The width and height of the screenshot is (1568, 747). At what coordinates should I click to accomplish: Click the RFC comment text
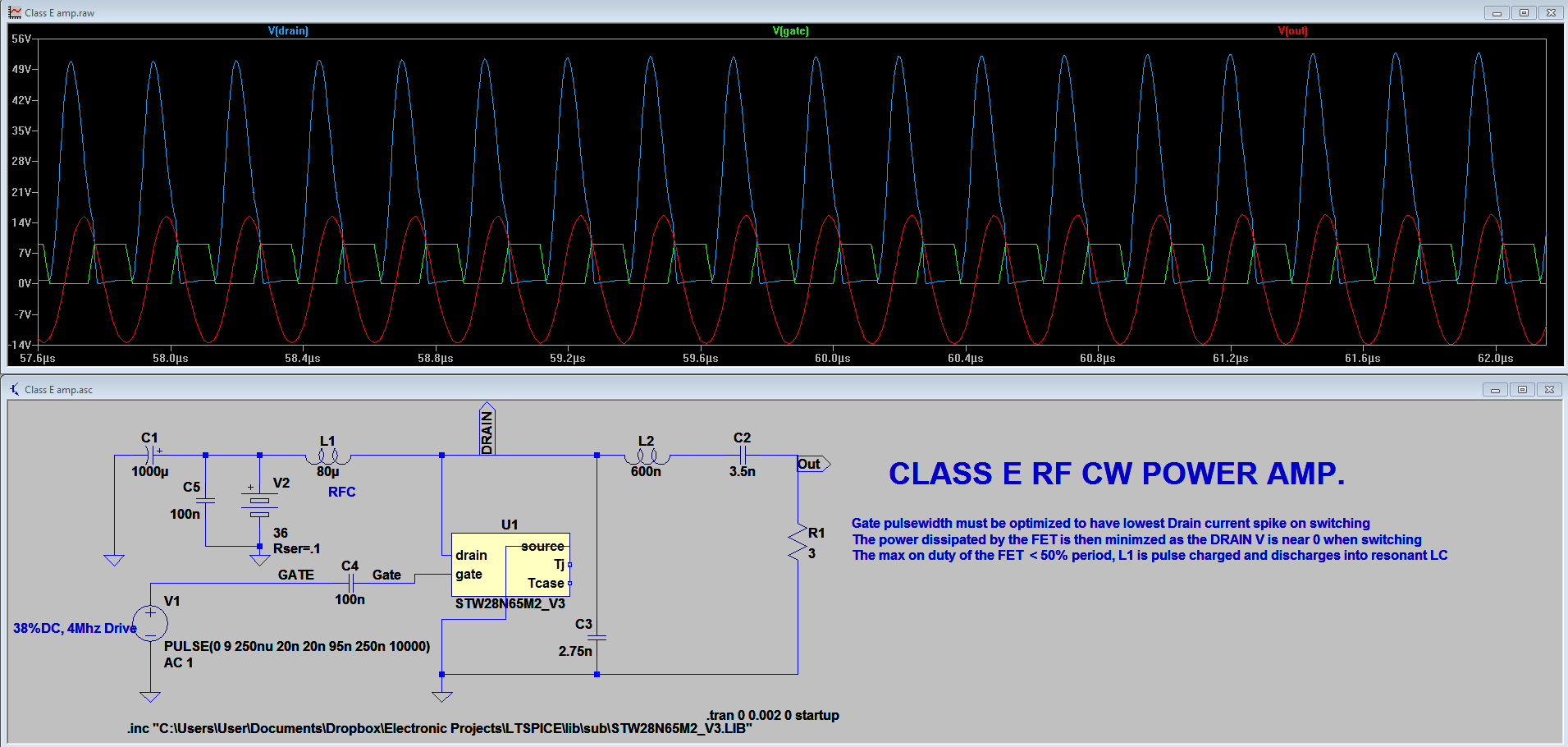(x=342, y=492)
